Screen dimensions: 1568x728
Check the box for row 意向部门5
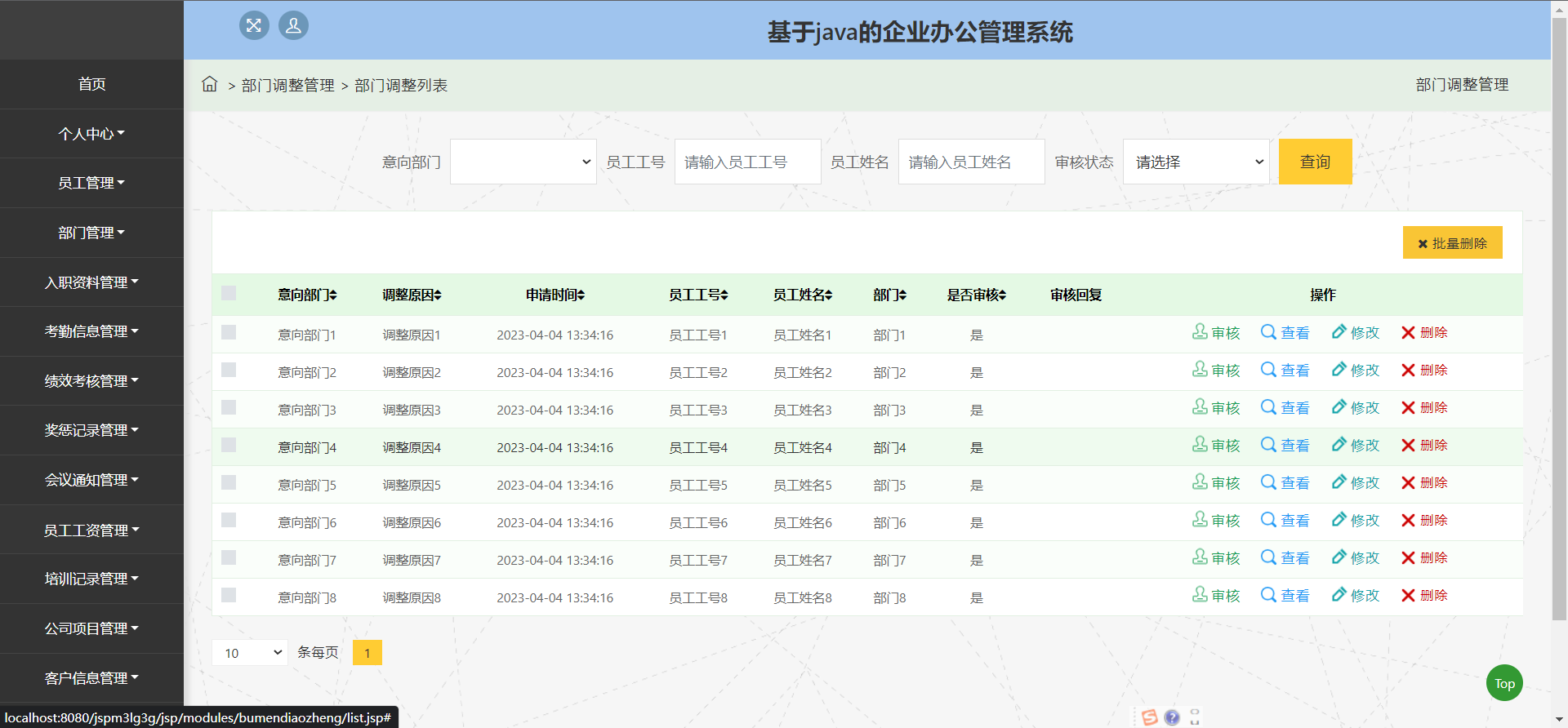click(x=229, y=482)
